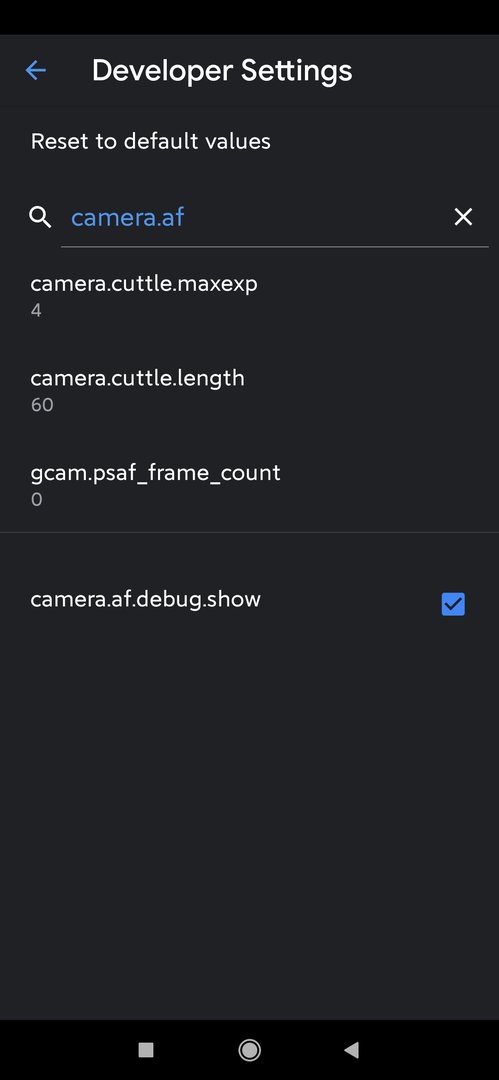Tap the blue back arrow icon
This screenshot has height=1080, width=499.
(x=36, y=70)
